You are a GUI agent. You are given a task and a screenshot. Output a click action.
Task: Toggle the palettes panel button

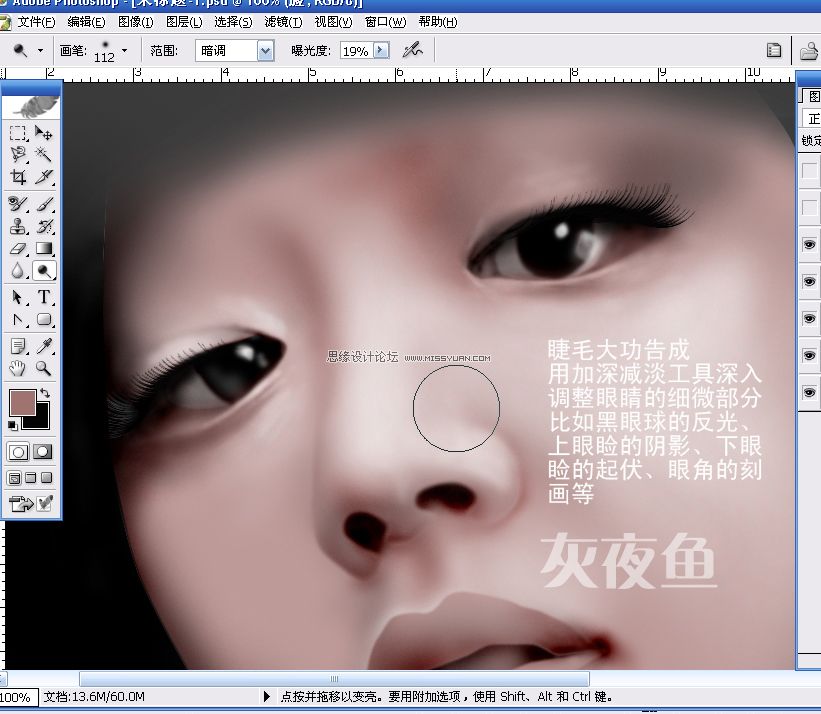click(x=773, y=50)
